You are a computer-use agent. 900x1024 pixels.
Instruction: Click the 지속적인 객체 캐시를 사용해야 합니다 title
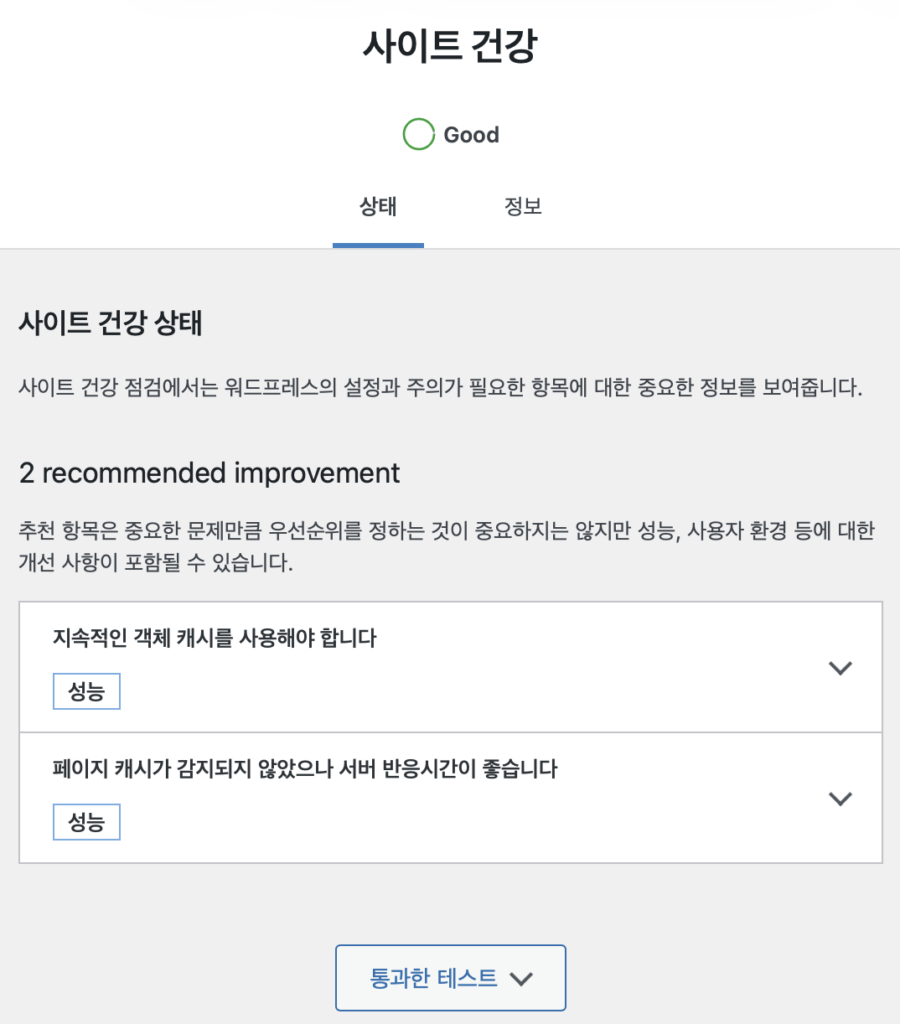214,638
